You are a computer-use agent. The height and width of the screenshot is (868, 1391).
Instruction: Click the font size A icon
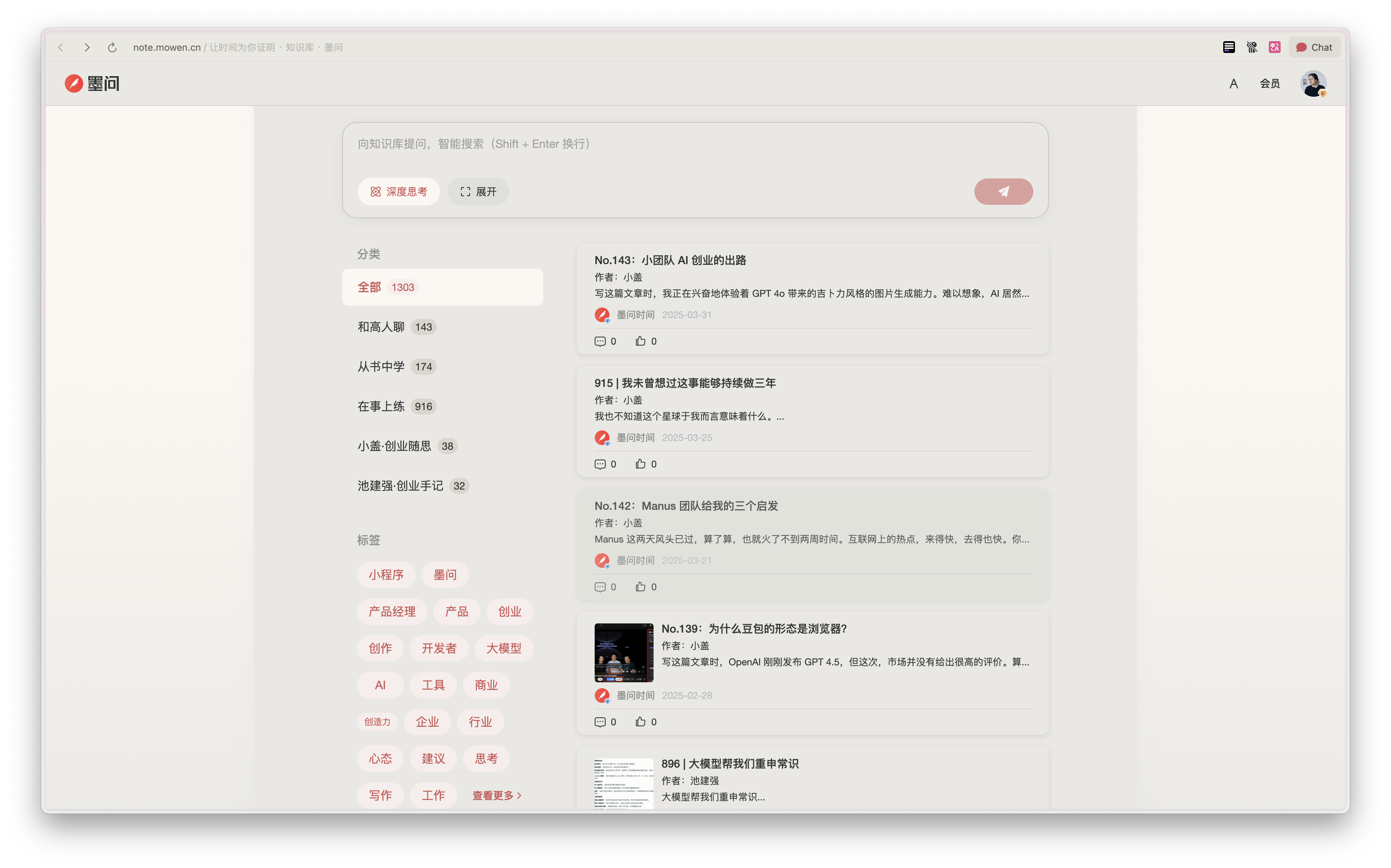point(1233,84)
